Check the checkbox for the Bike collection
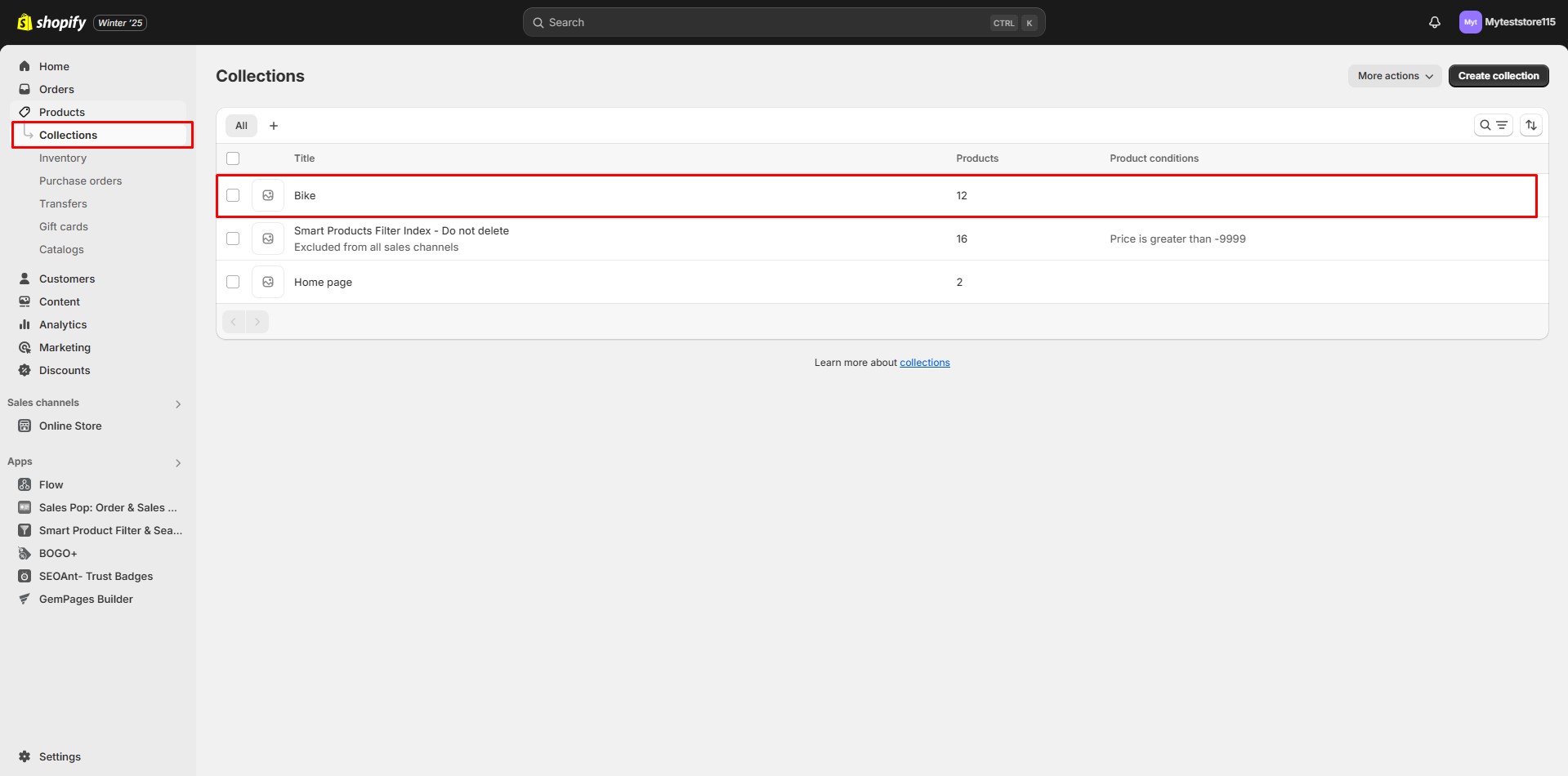1568x776 pixels. click(233, 195)
